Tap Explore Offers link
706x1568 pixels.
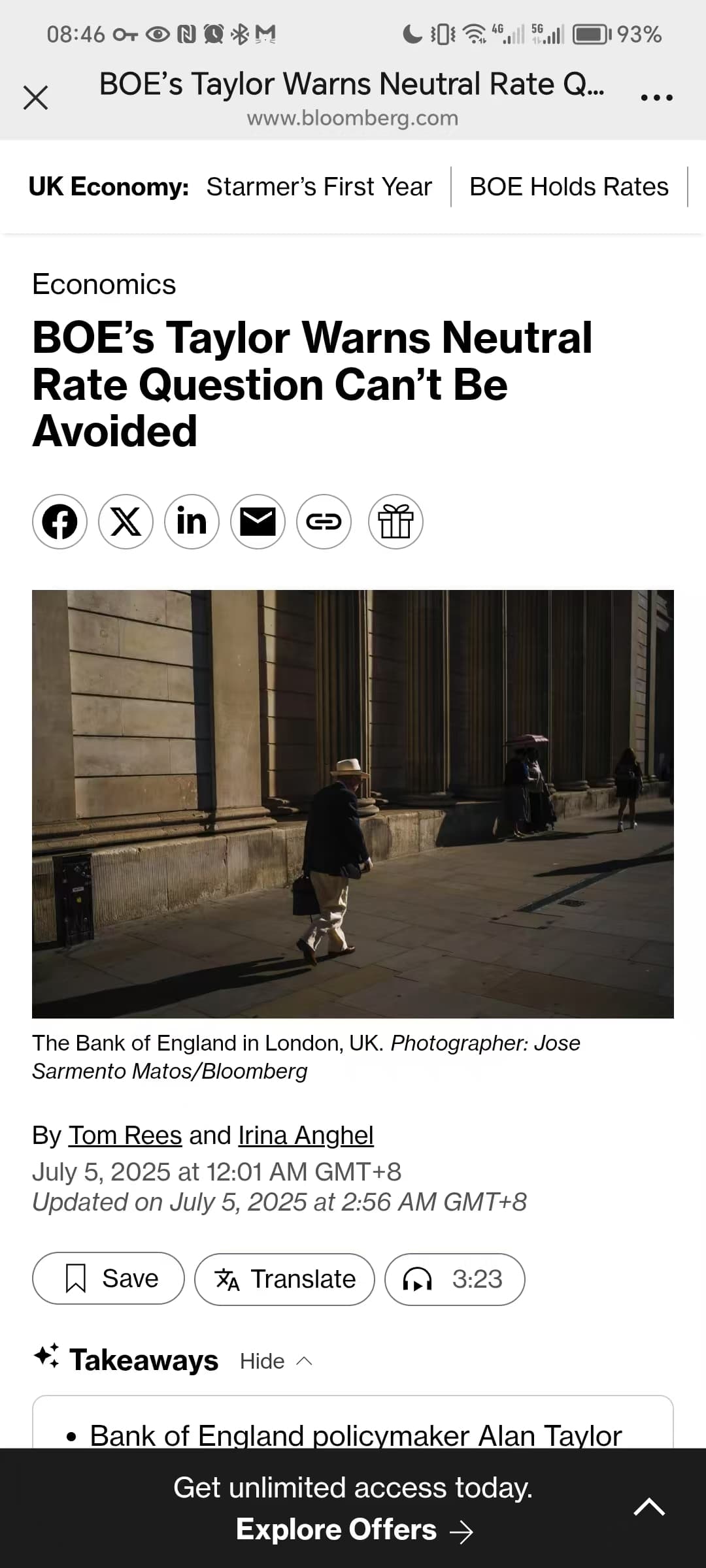coord(354,1529)
